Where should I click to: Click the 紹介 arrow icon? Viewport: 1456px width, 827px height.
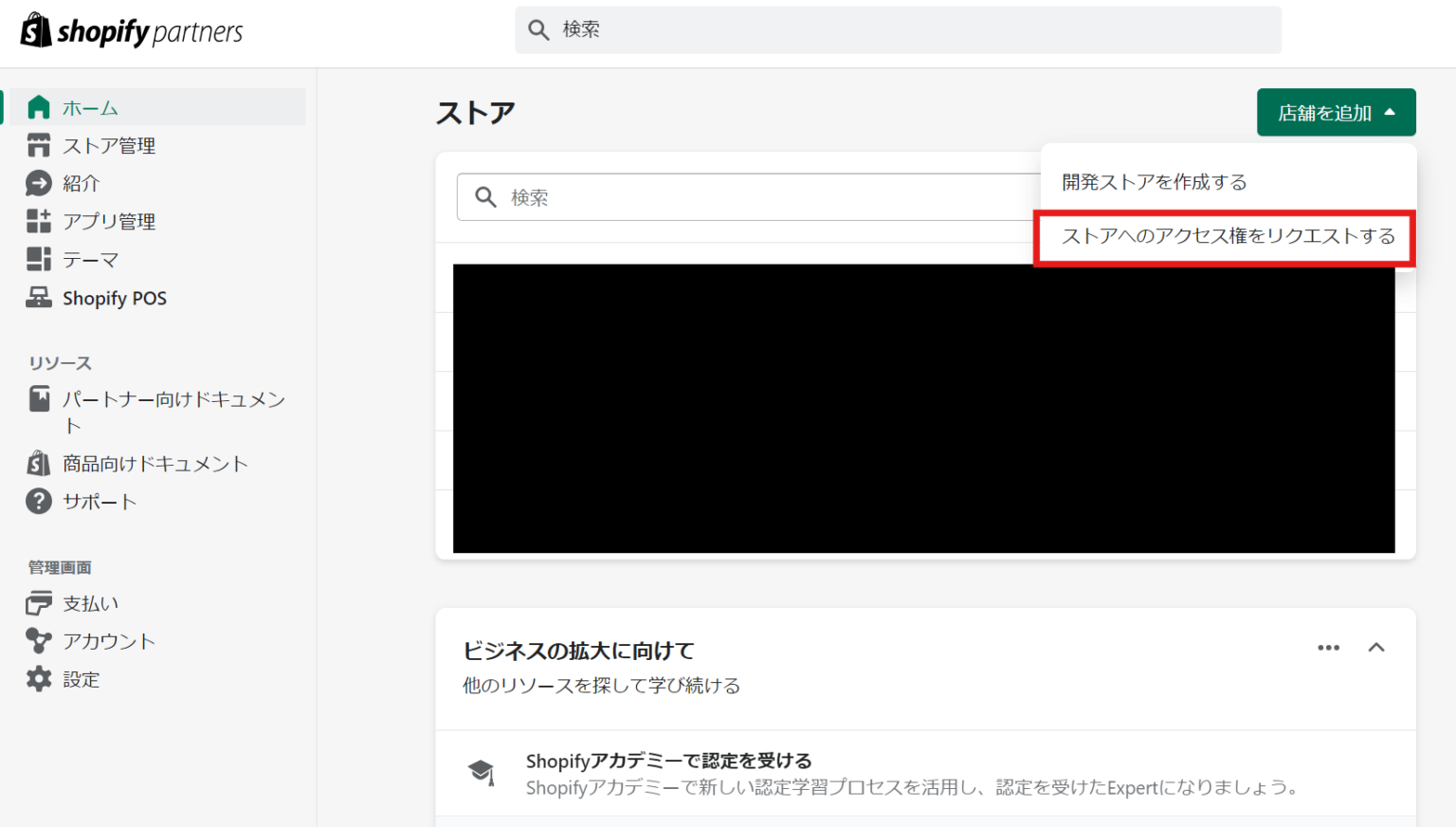coord(39,183)
